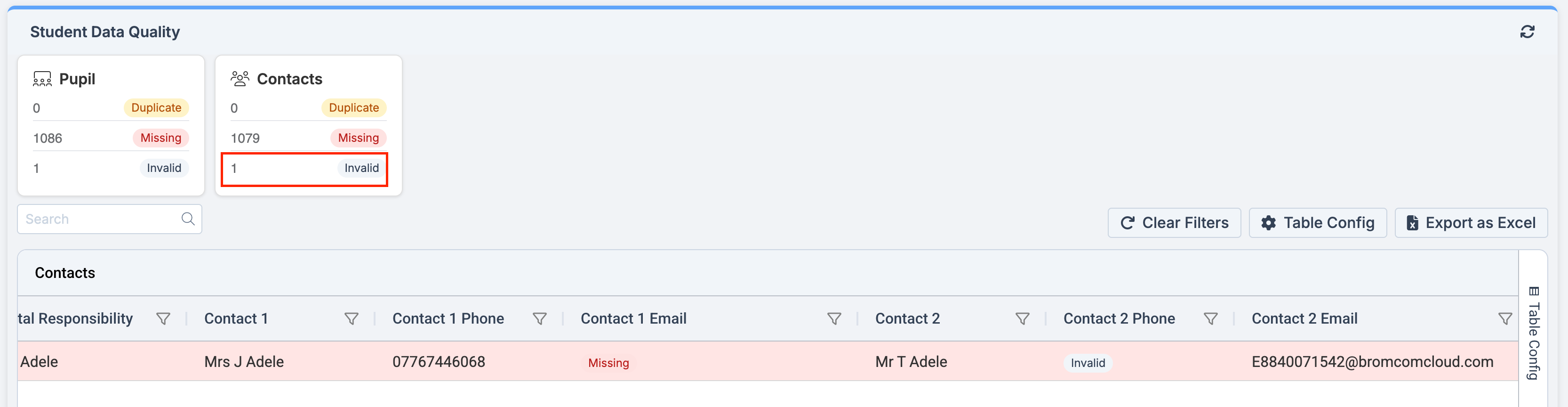Filter by Pupil Duplicate badge
The height and width of the screenshot is (407, 1568).
[x=156, y=108]
